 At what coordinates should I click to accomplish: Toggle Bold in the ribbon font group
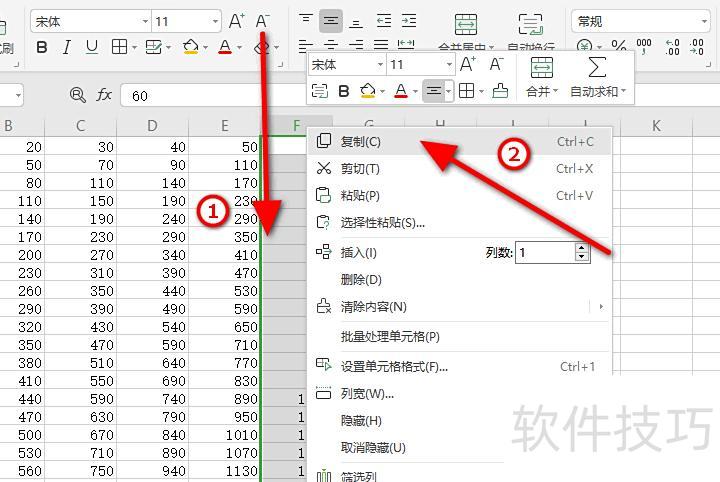[x=42, y=47]
